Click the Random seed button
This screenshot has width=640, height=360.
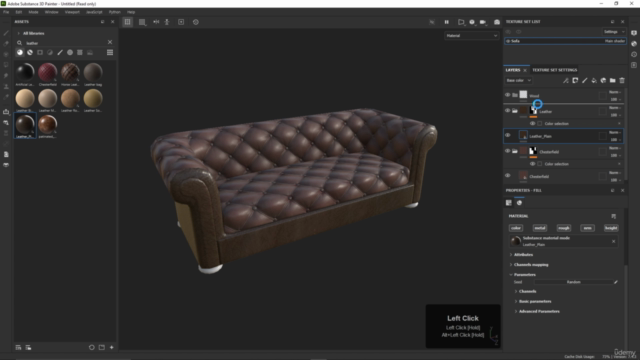click(573, 282)
